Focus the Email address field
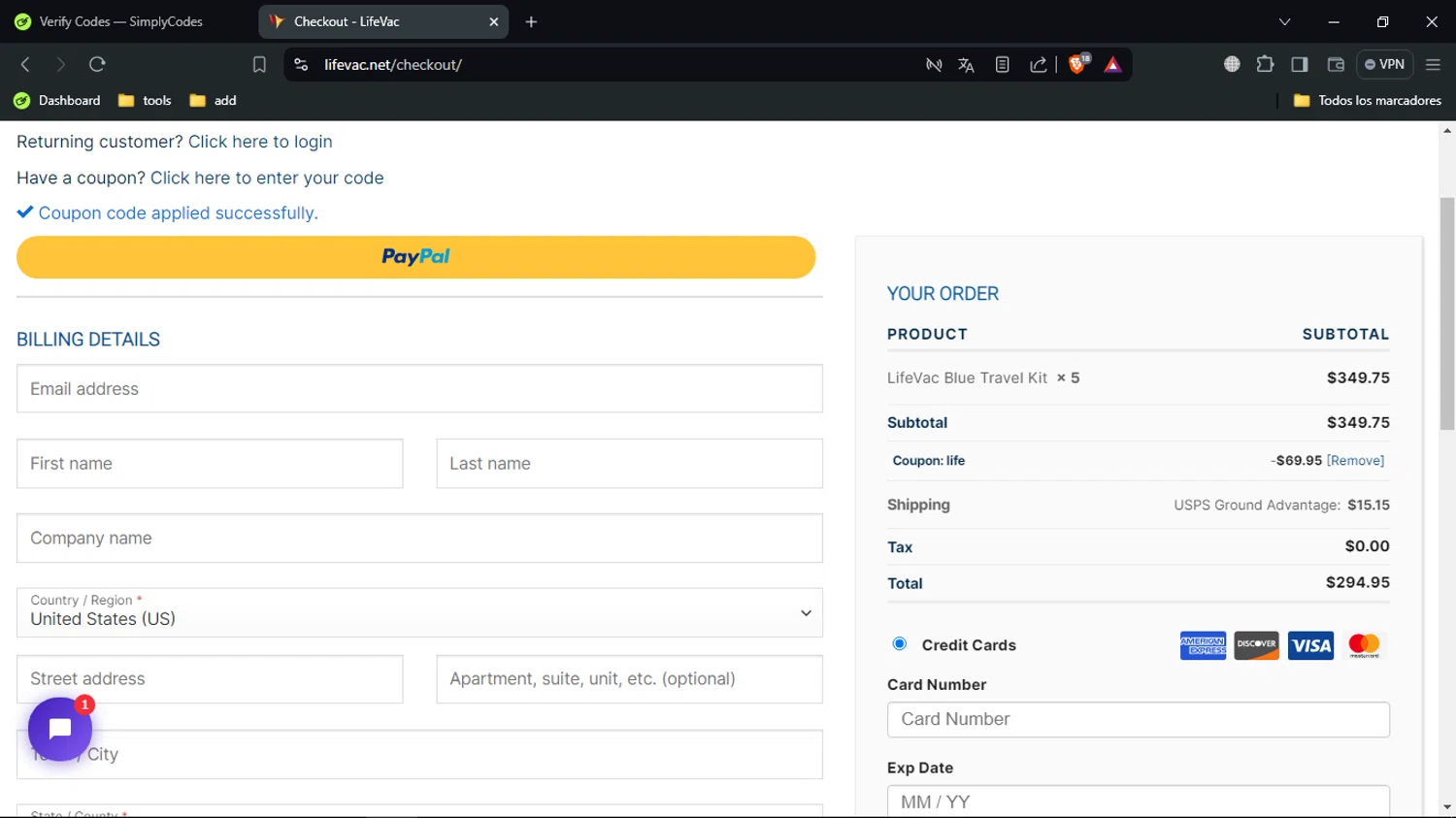 419,388
